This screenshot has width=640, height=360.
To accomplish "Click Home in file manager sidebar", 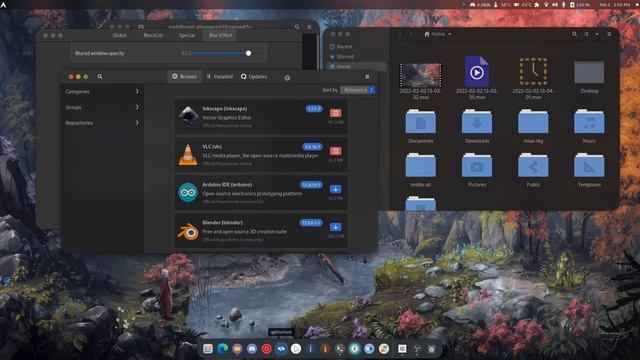I will pos(355,67).
